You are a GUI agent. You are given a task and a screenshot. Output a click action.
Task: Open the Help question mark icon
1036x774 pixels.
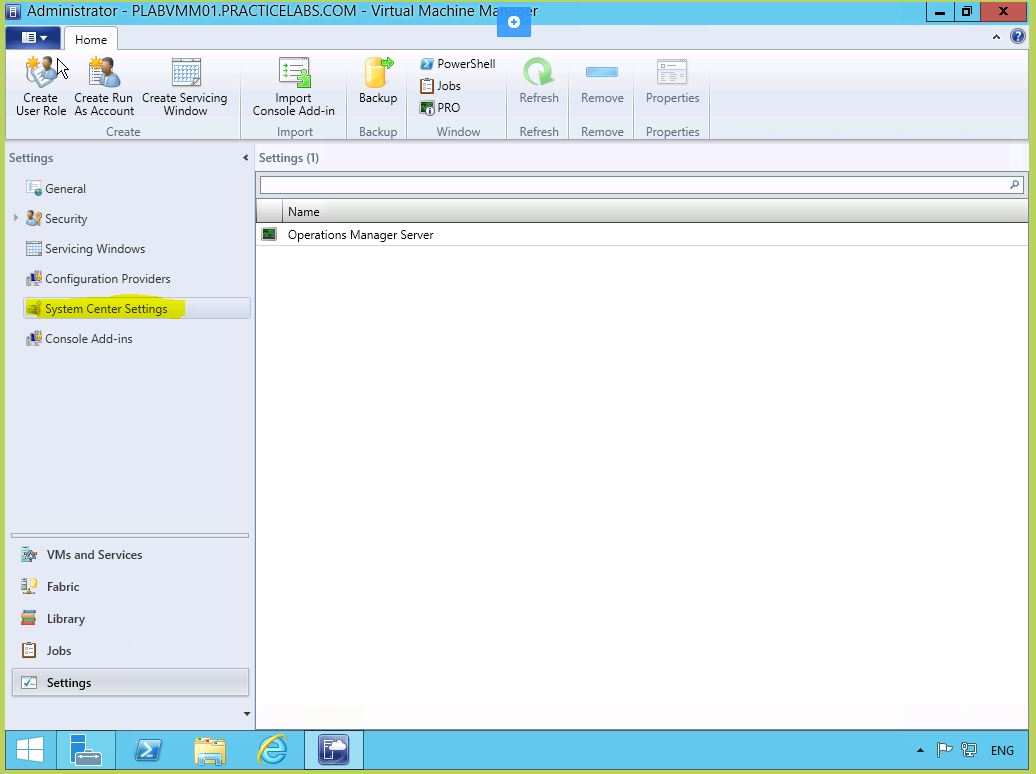click(x=1018, y=36)
